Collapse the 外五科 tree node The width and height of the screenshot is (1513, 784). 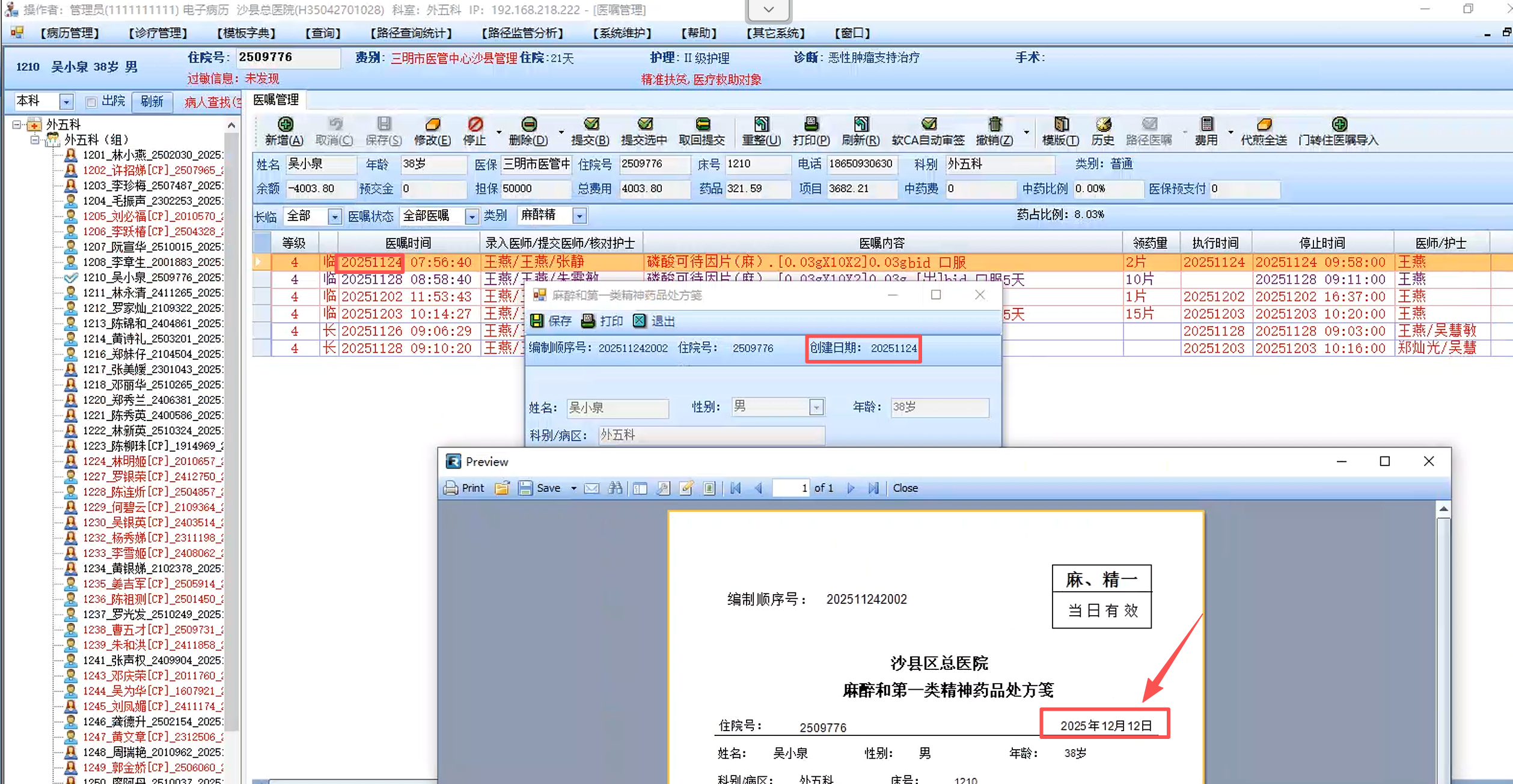tap(17, 124)
